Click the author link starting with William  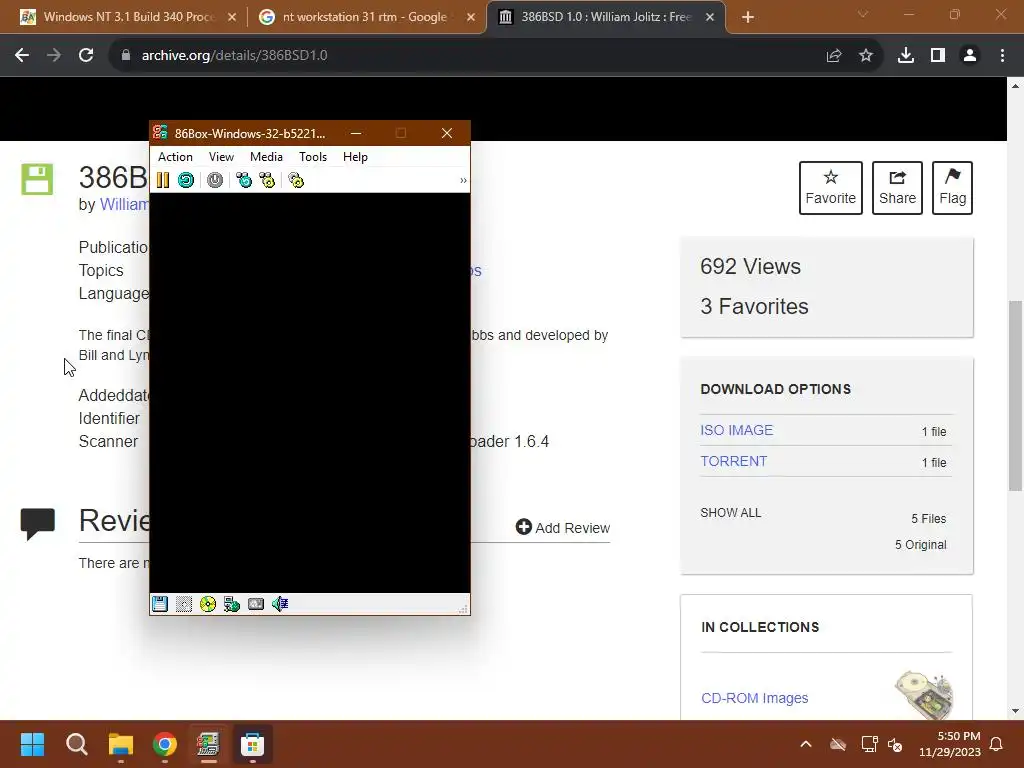(x=124, y=204)
